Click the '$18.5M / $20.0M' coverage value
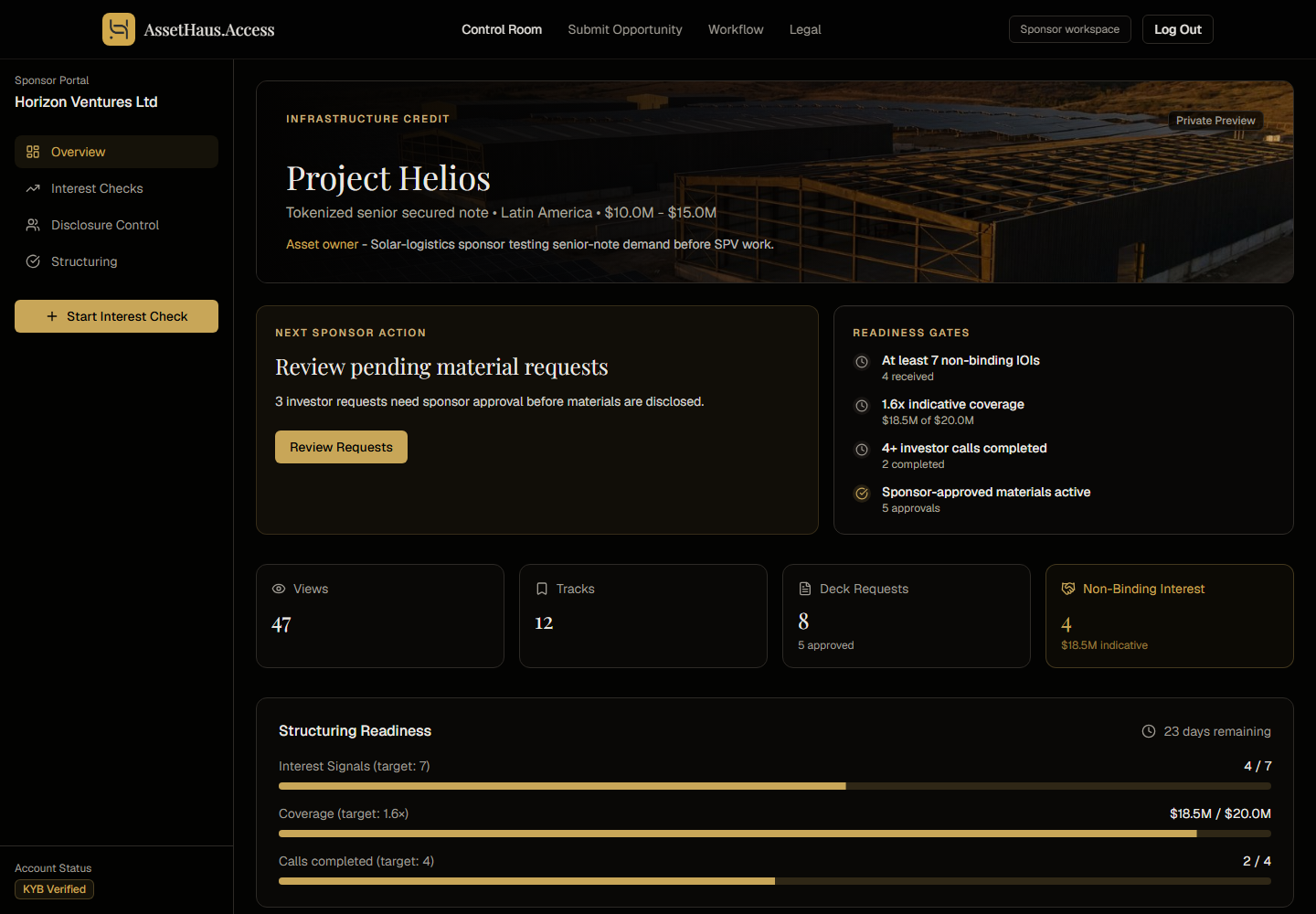The image size is (1316, 914). click(x=1220, y=813)
